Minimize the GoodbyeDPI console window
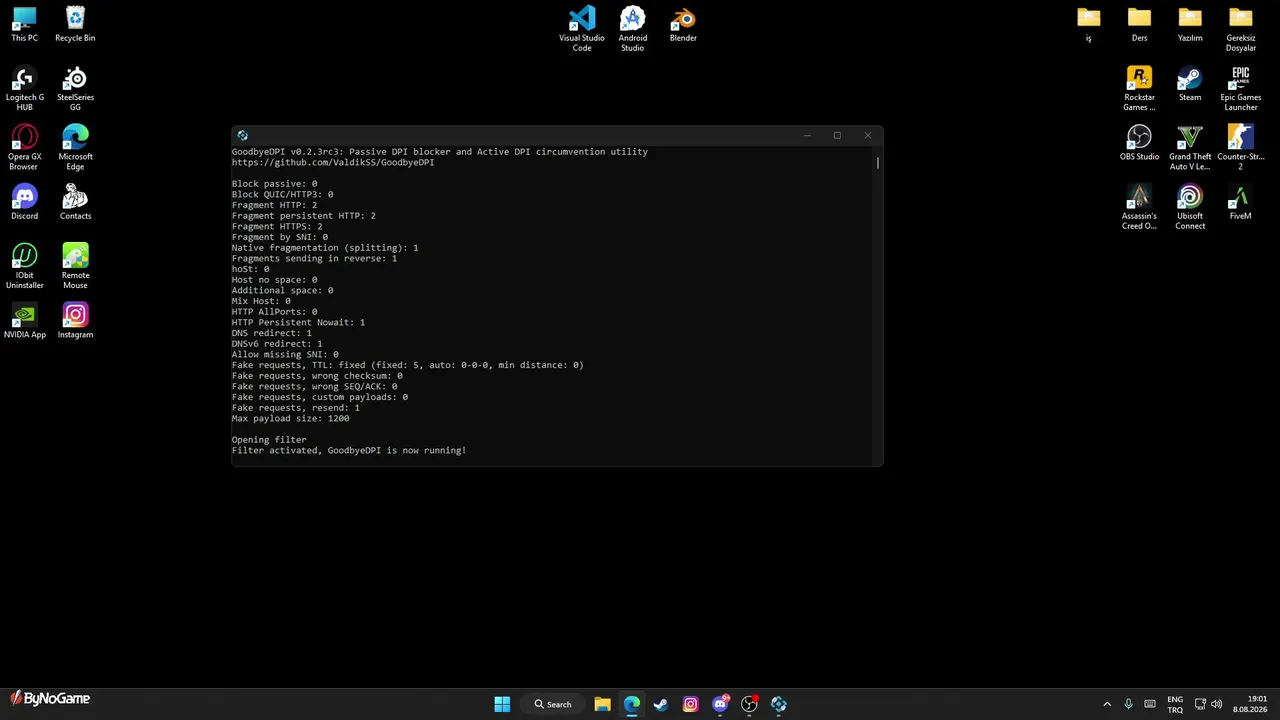This screenshot has height=720, width=1280. [x=807, y=135]
